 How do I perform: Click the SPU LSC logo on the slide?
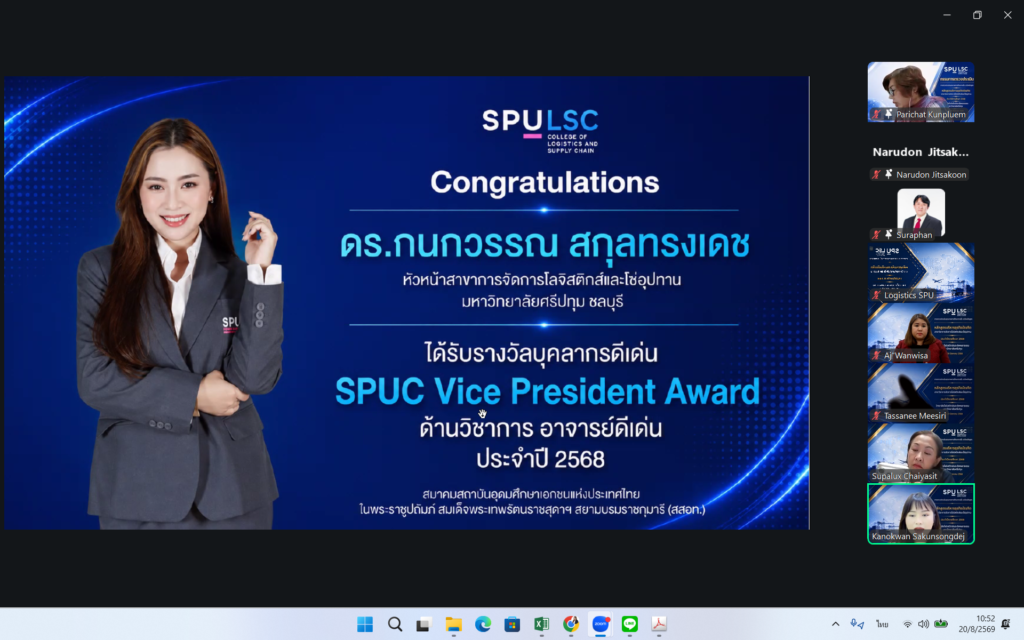(x=541, y=130)
